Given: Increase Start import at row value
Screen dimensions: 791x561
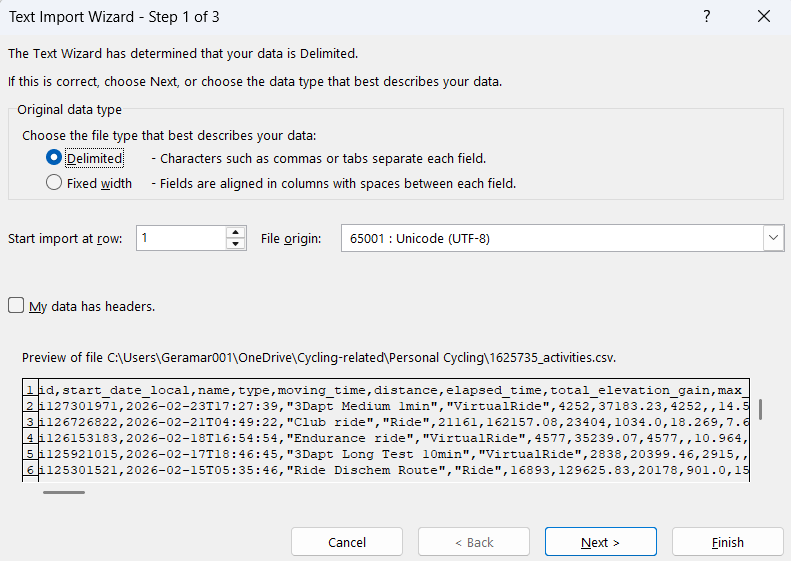Looking at the screenshot, I should click(x=236, y=232).
